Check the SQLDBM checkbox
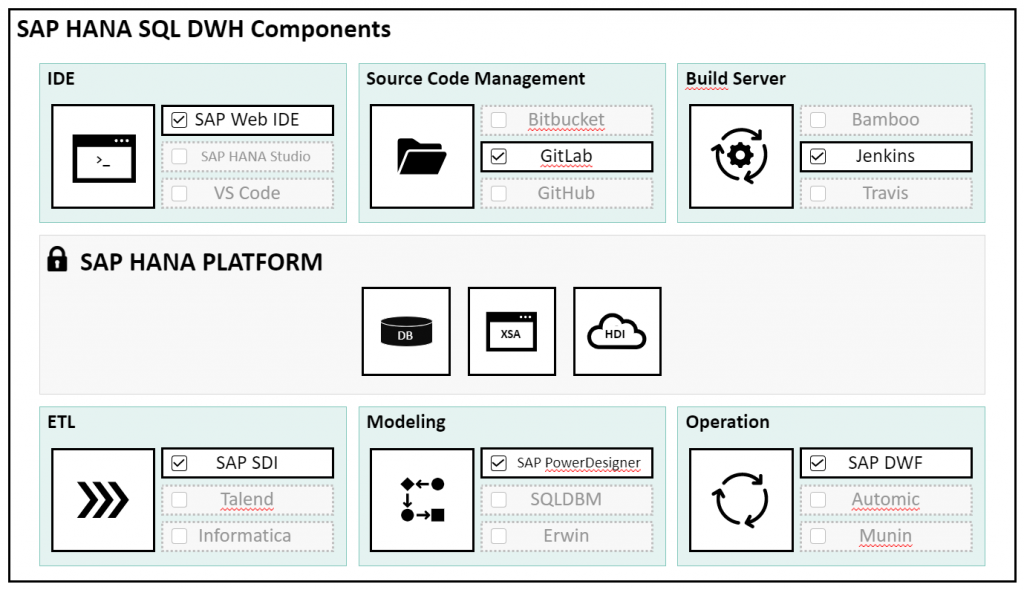The height and width of the screenshot is (590, 1024). pyautogui.click(x=498, y=500)
